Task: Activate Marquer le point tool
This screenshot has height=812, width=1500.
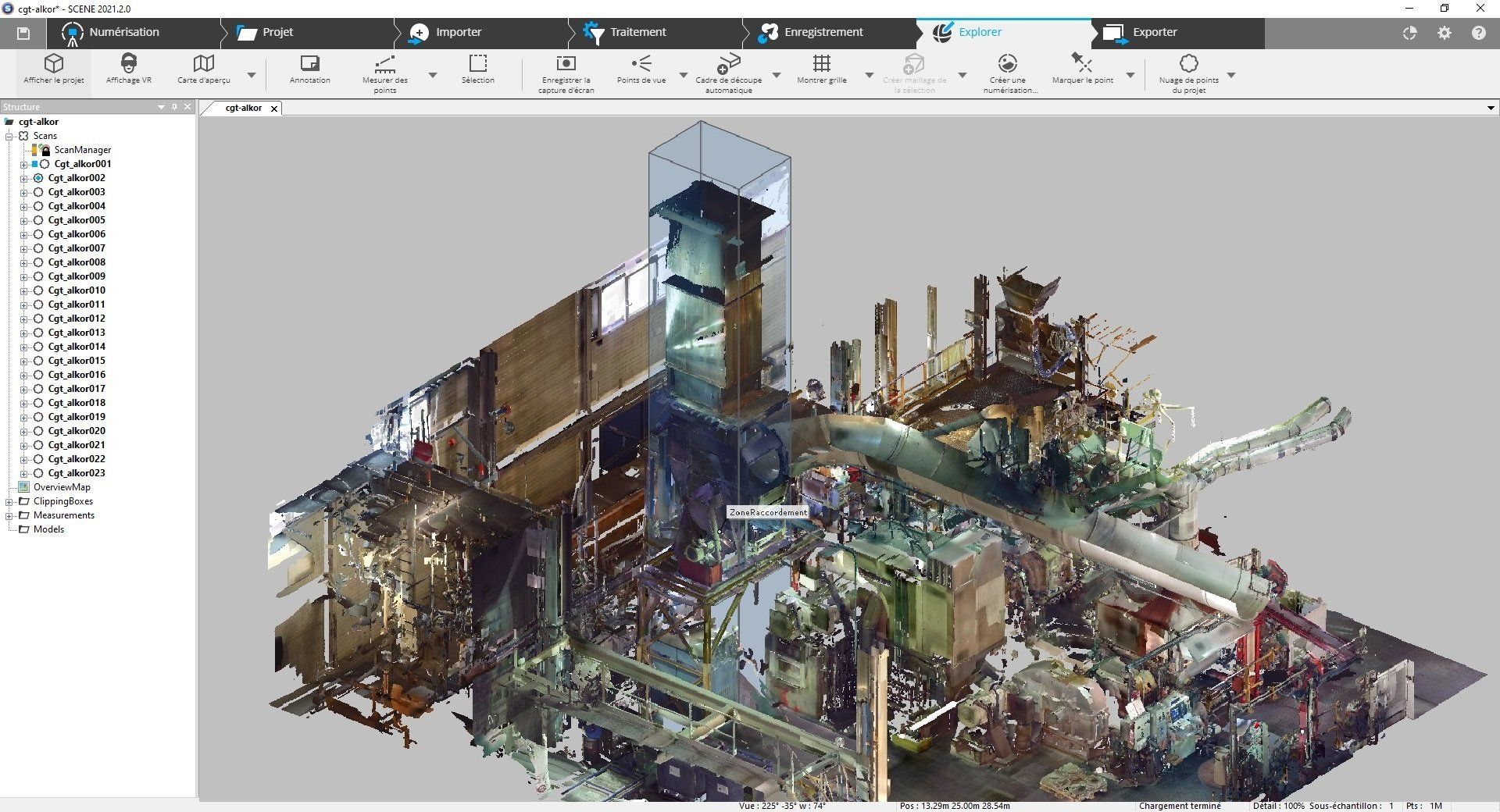Action: coord(1082,69)
